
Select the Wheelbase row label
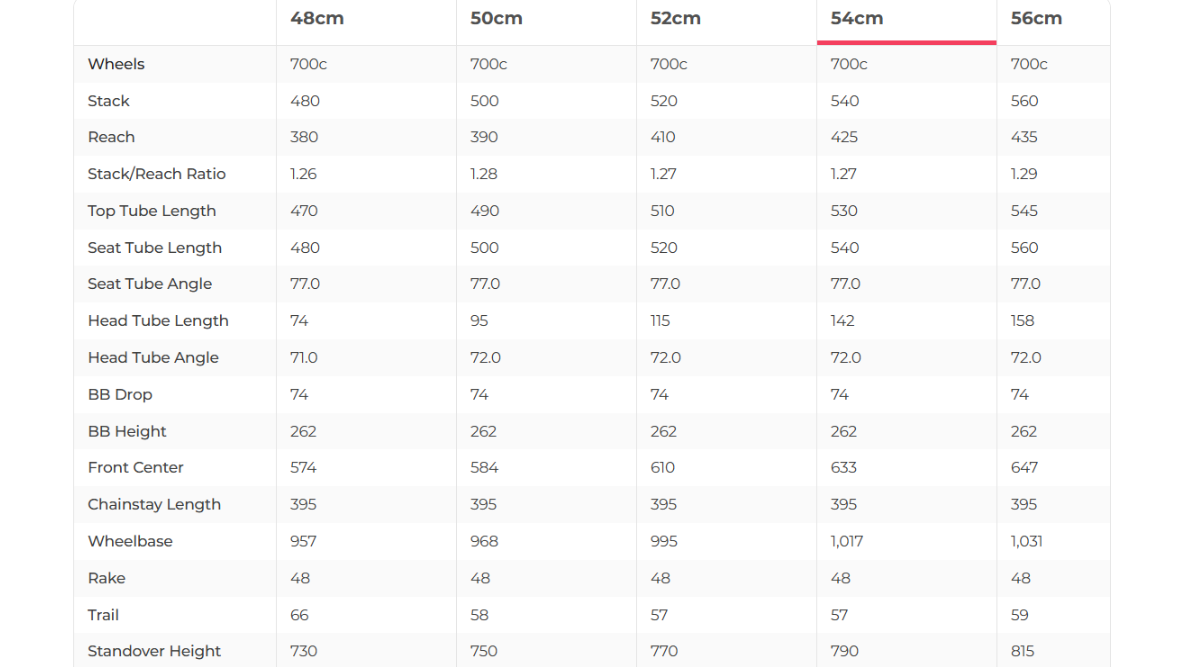(x=130, y=541)
